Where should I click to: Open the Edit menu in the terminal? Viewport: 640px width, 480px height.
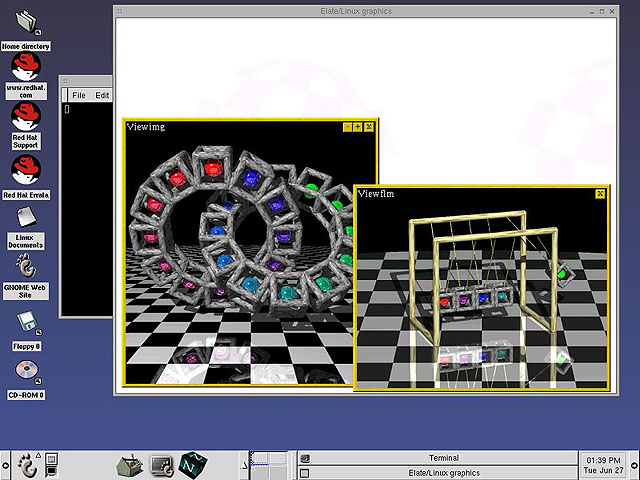[x=102, y=95]
